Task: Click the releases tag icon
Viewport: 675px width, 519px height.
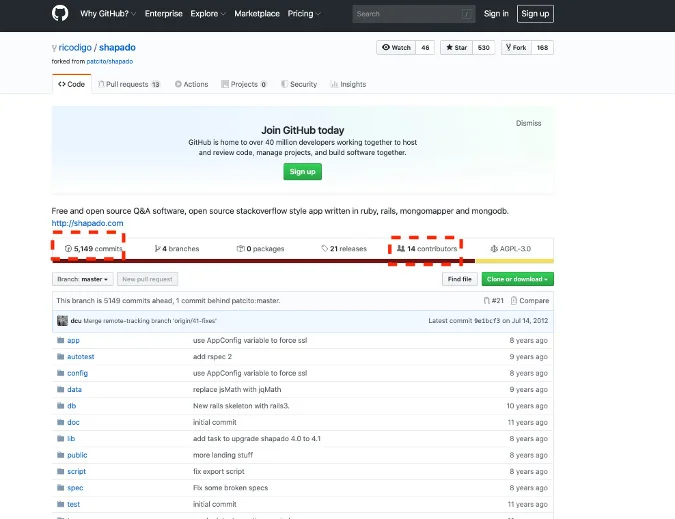Action: (x=325, y=248)
